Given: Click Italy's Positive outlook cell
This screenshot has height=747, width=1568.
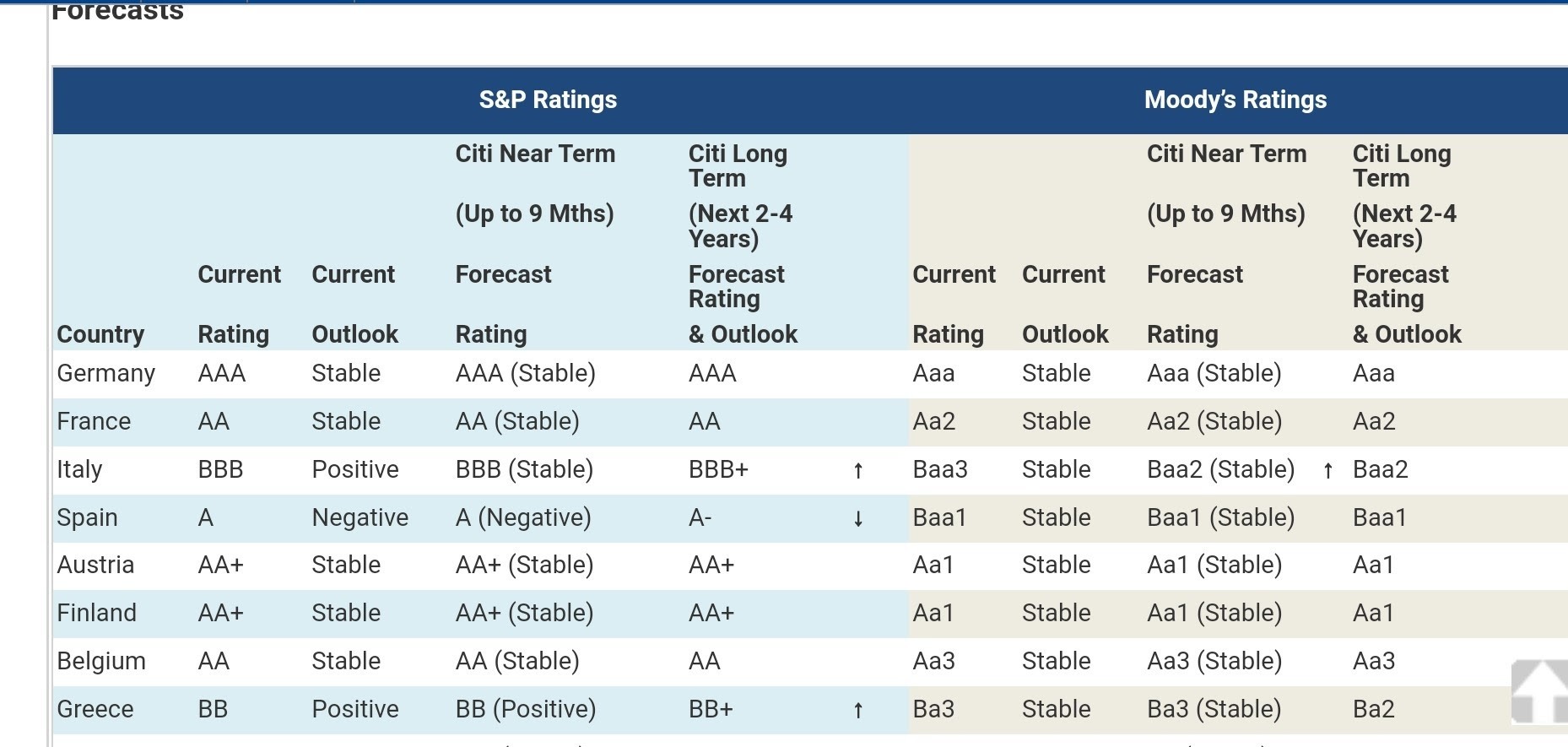Looking at the screenshot, I should [355, 469].
